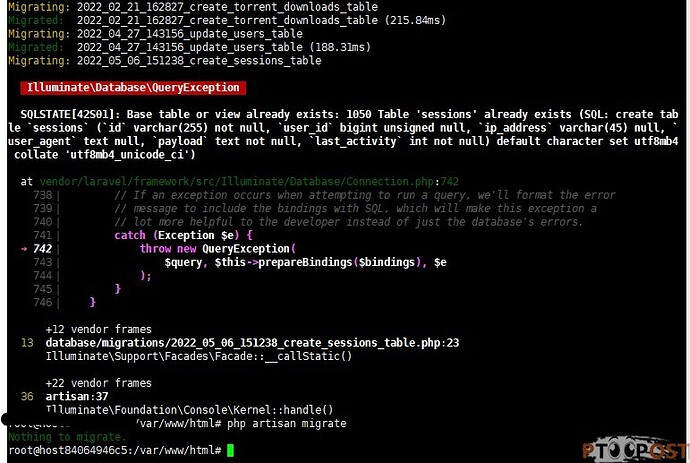Click the green 'Nothing to migrate.' message
Screen dimensions: 690x463
67,437
